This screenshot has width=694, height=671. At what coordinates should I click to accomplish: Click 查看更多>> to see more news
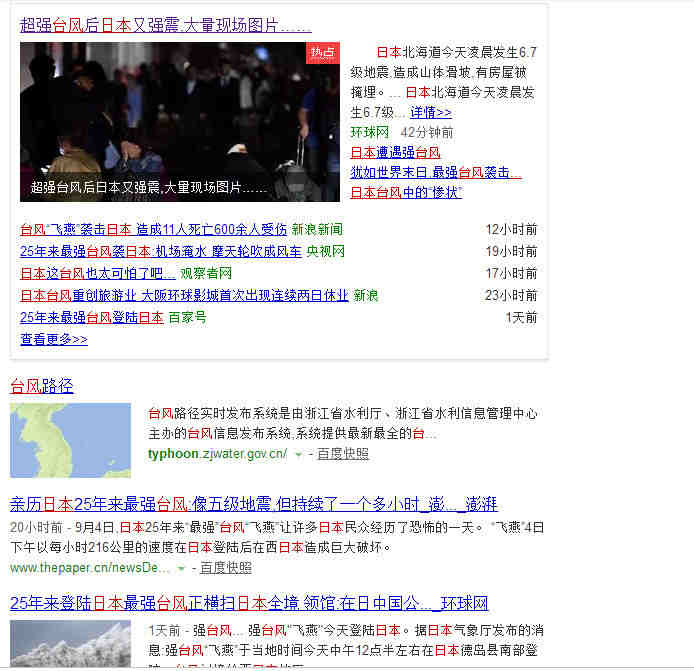pos(54,339)
